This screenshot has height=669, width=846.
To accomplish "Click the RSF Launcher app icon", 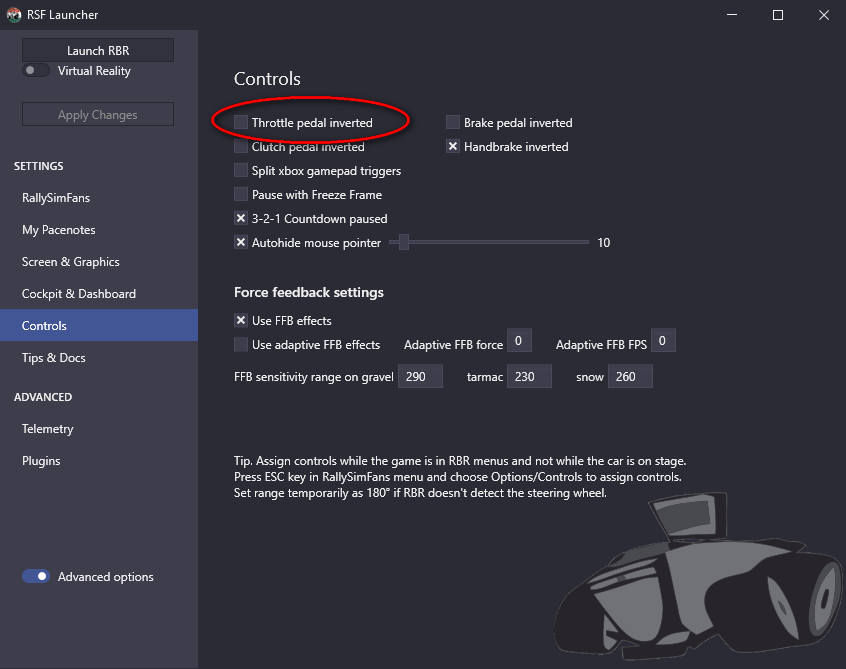I will pyautogui.click(x=13, y=15).
